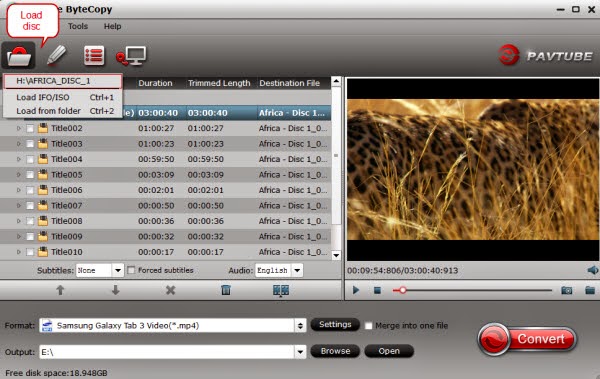Play the preview video

click(355, 290)
